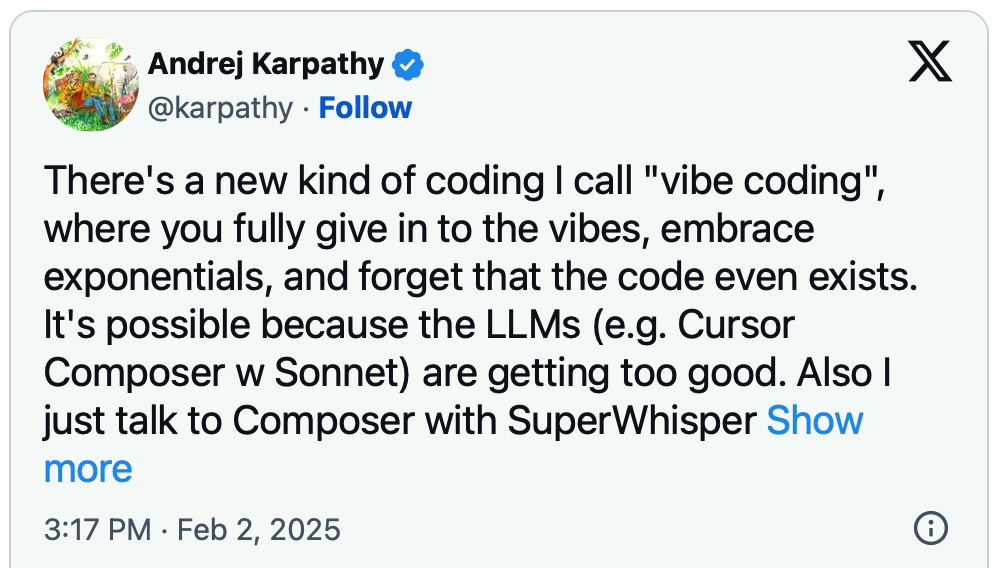Viewport: 992px width, 568px height.
Task: Click the word "SuperWhisper" in the tweet
Action: coord(631,421)
